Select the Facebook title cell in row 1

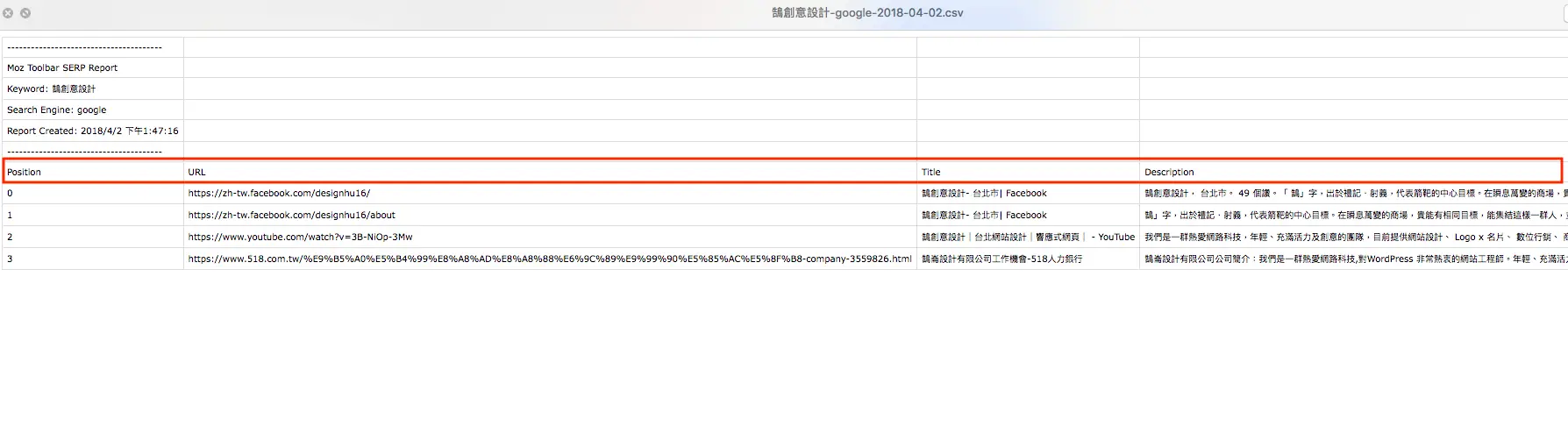[1028, 215]
